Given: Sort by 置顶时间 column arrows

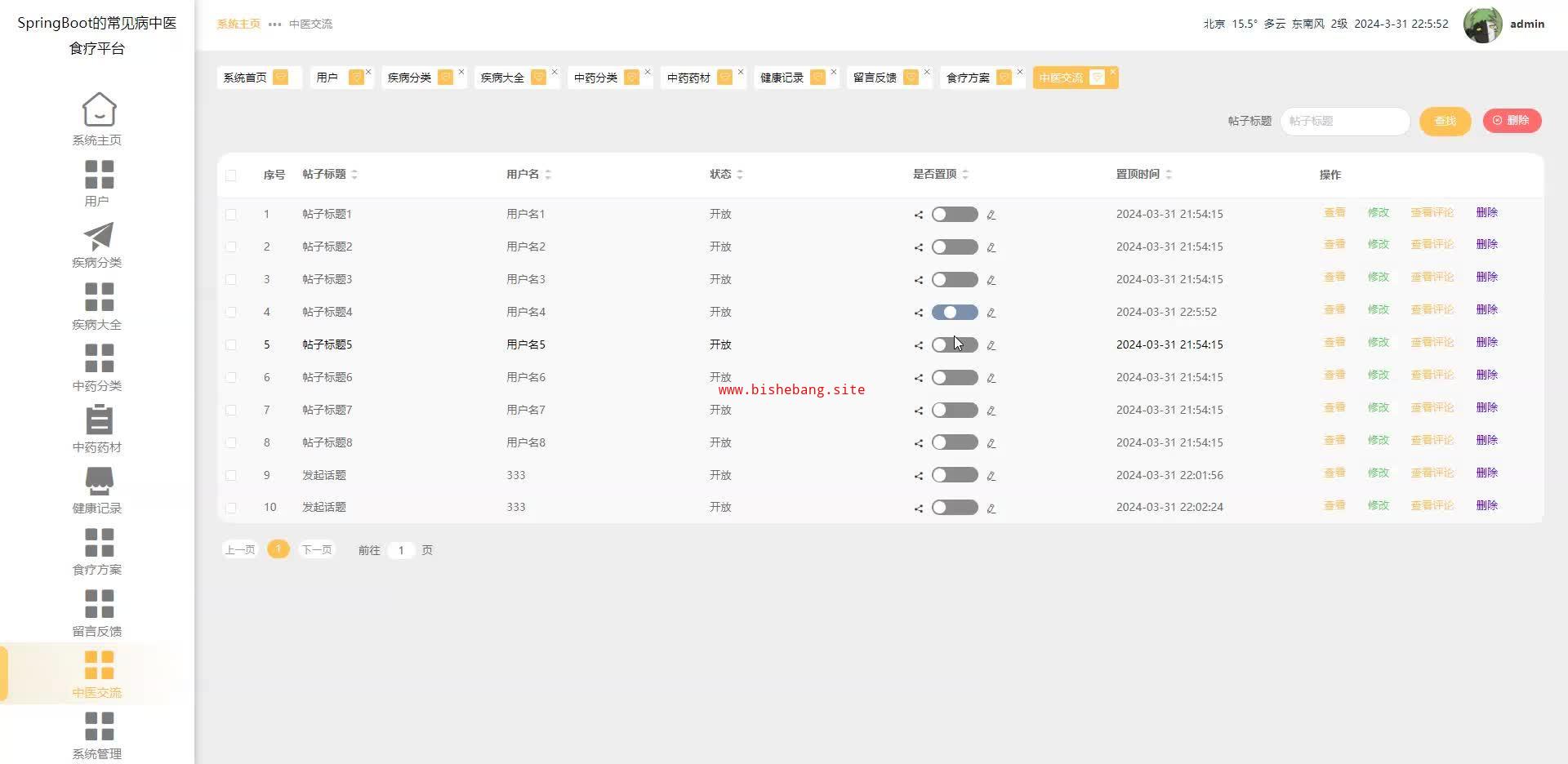Looking at the screenshot, I should tap(1169, 175).
